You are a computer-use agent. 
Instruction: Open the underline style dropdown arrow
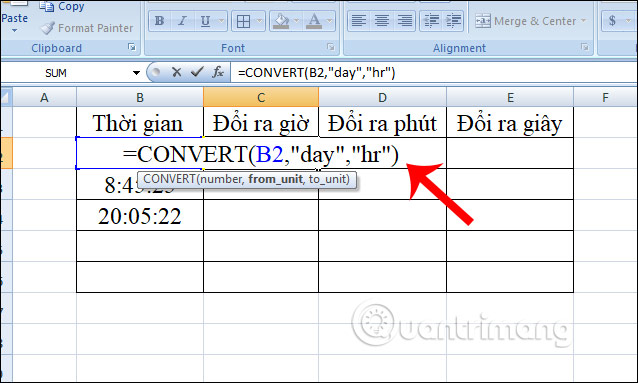(221, 21)
